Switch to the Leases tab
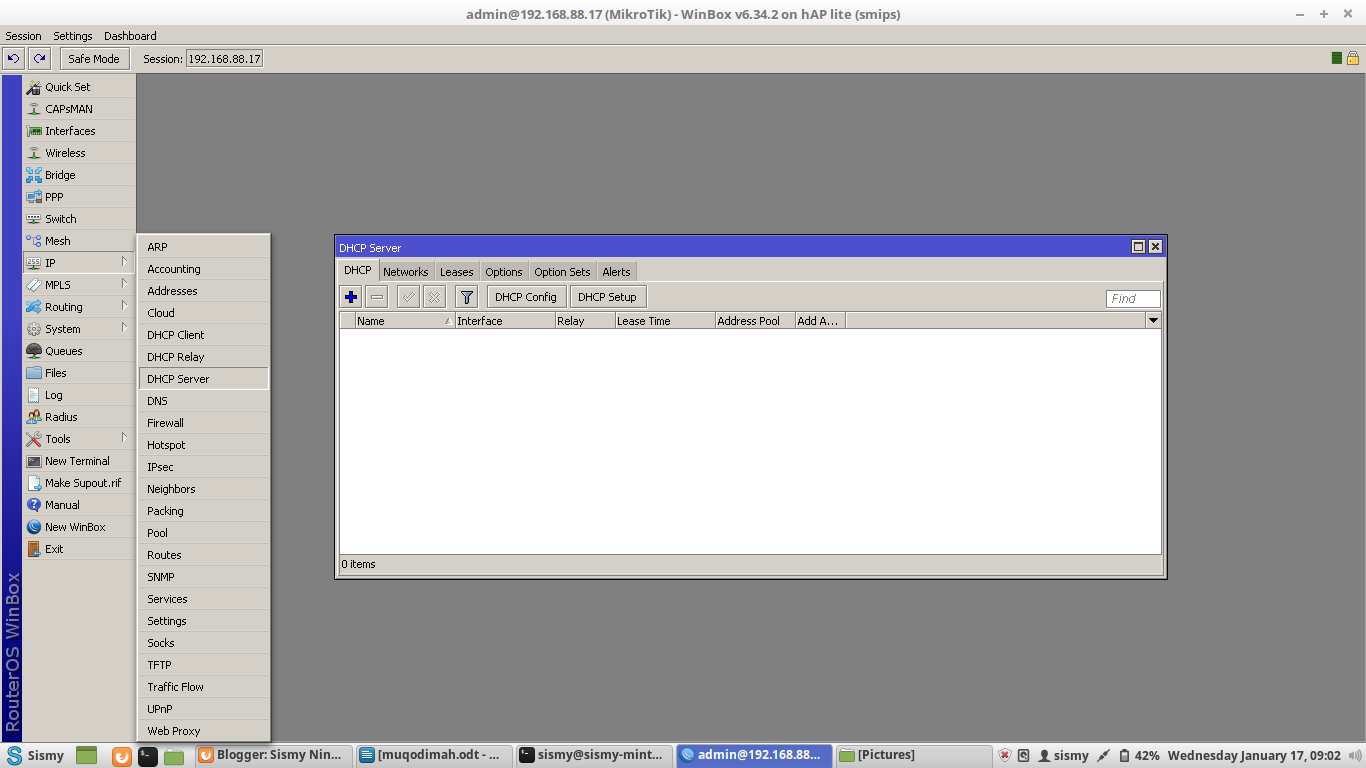Viewport: 1366px width, 768px height. pyautogui.click(x=456, y=272)
